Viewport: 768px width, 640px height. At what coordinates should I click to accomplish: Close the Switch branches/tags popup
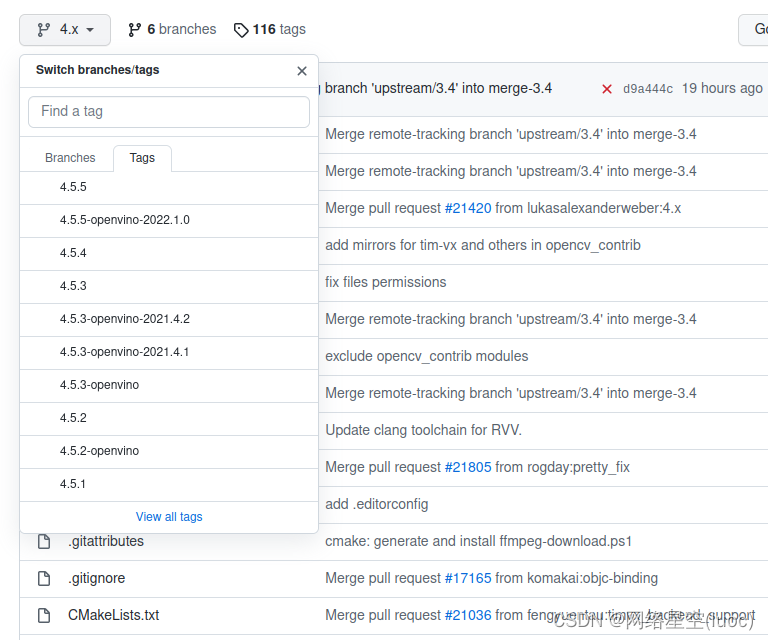coord(302,71)
